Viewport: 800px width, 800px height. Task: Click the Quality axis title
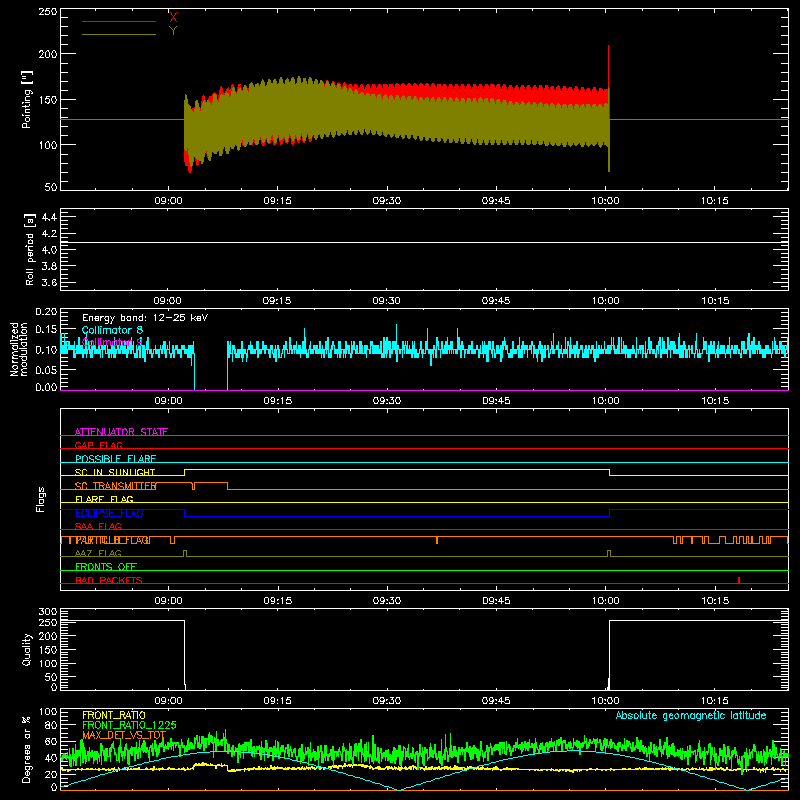pos(27,649)
